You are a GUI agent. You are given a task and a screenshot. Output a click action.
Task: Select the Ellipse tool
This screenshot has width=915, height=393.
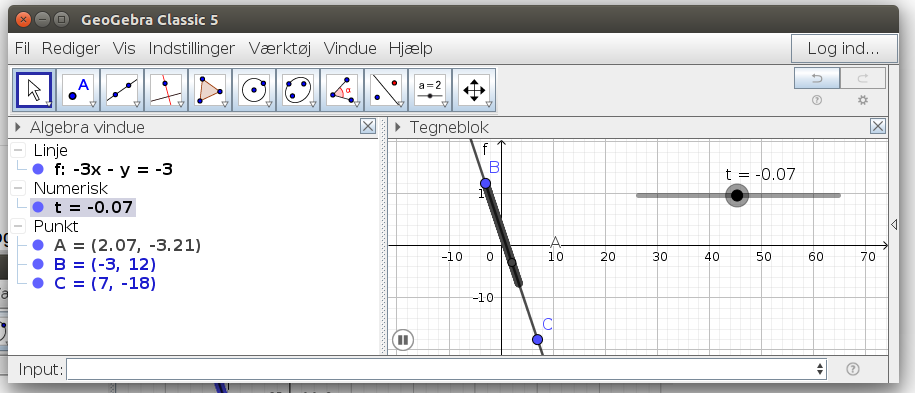click(298, 90)
